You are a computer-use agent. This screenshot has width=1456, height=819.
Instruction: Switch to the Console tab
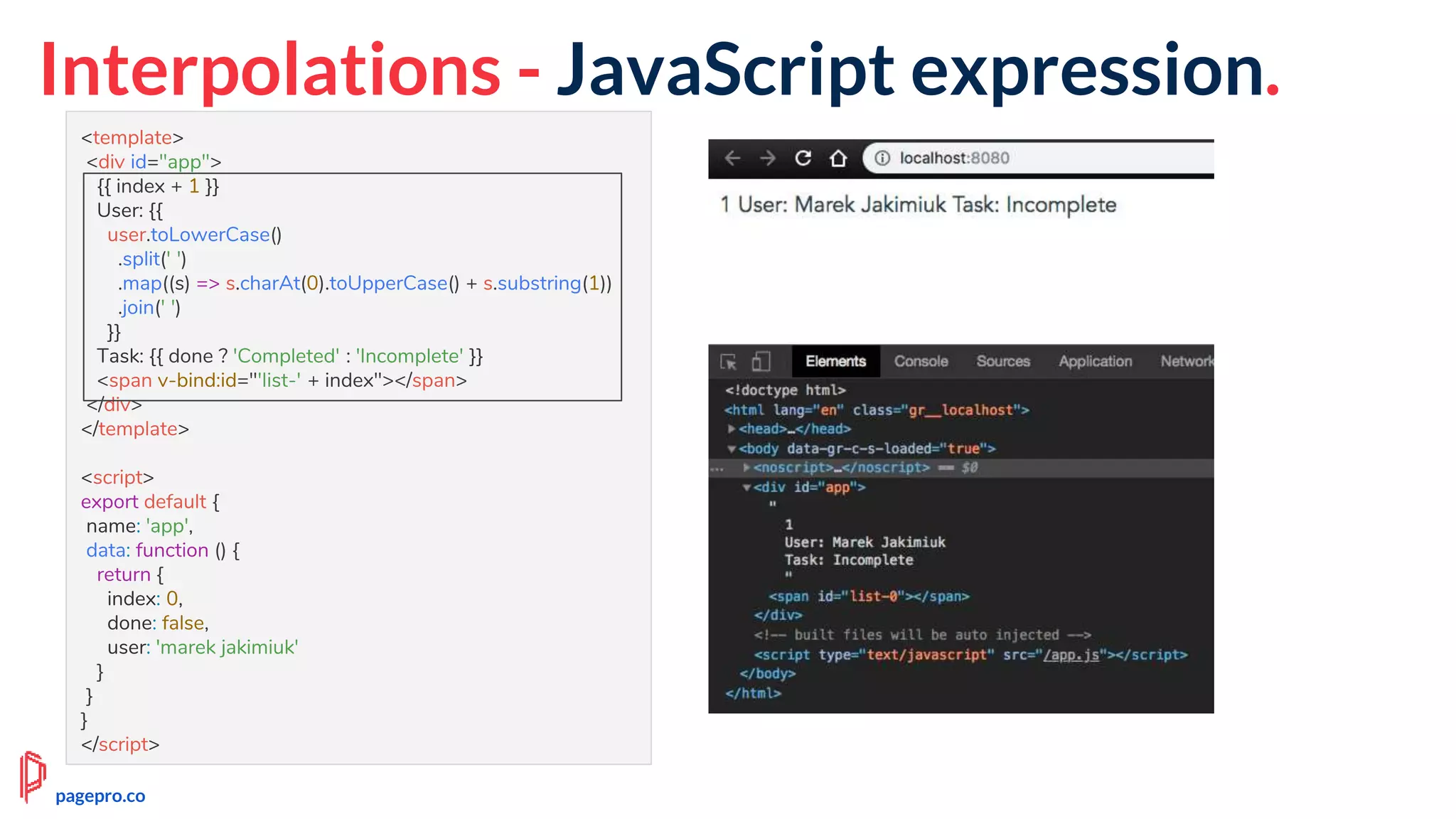tap(921, 362)
